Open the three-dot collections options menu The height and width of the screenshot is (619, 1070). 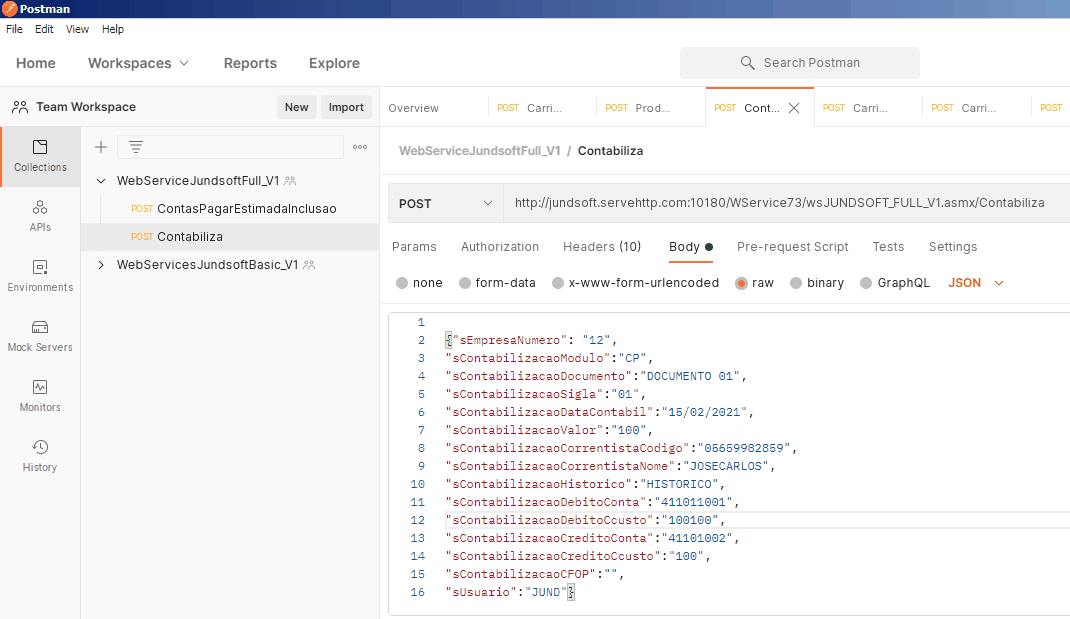coord(360,147)
